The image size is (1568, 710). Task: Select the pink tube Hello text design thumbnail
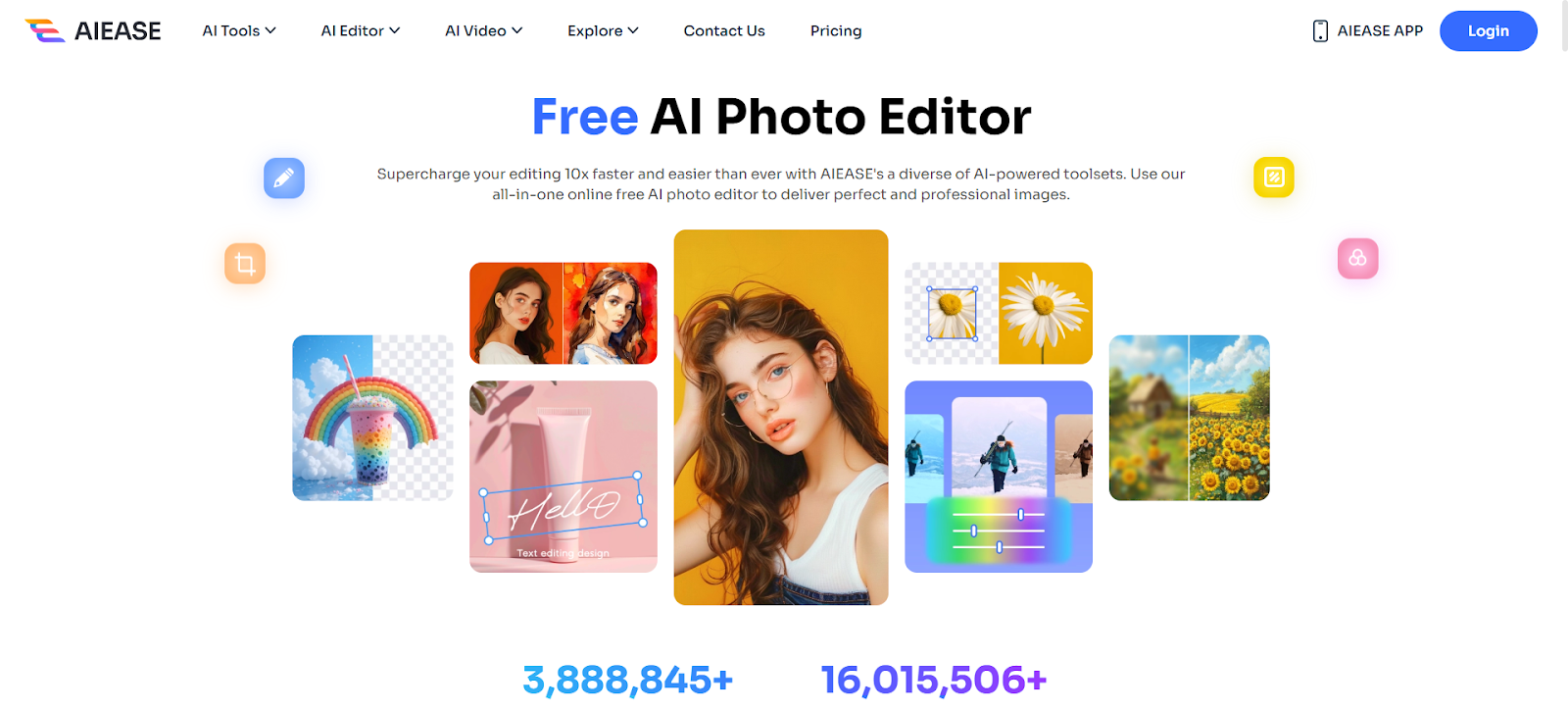click(563, 477)
